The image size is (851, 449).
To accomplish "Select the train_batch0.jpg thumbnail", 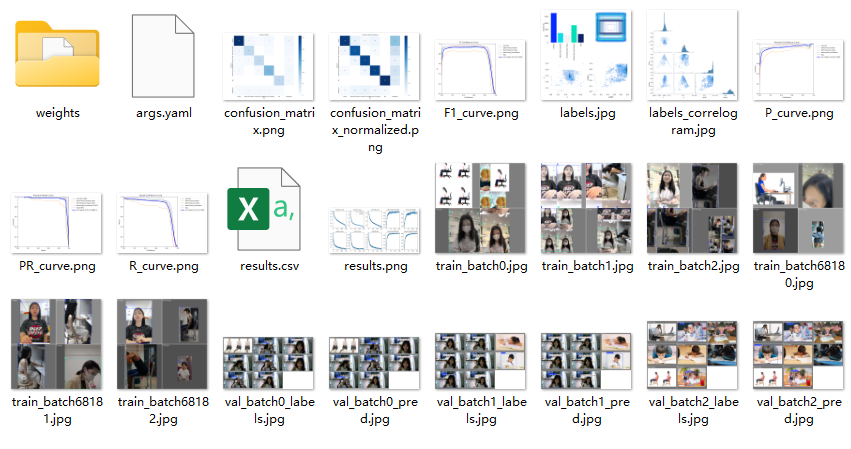I will [480, 208].
